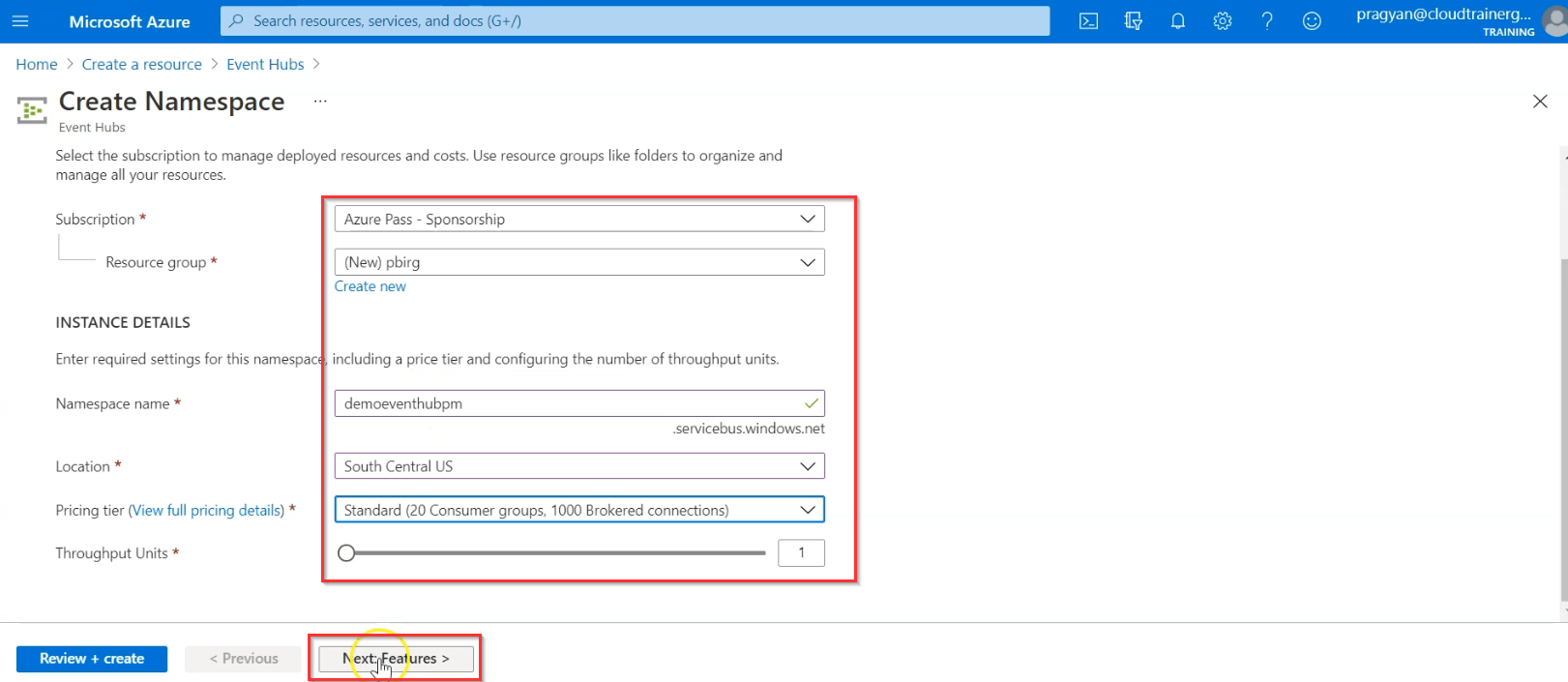Open the hamburger portal menu
Viewport: 1568px width, 682px height.
pyautogui.click(x=20, y=21)
